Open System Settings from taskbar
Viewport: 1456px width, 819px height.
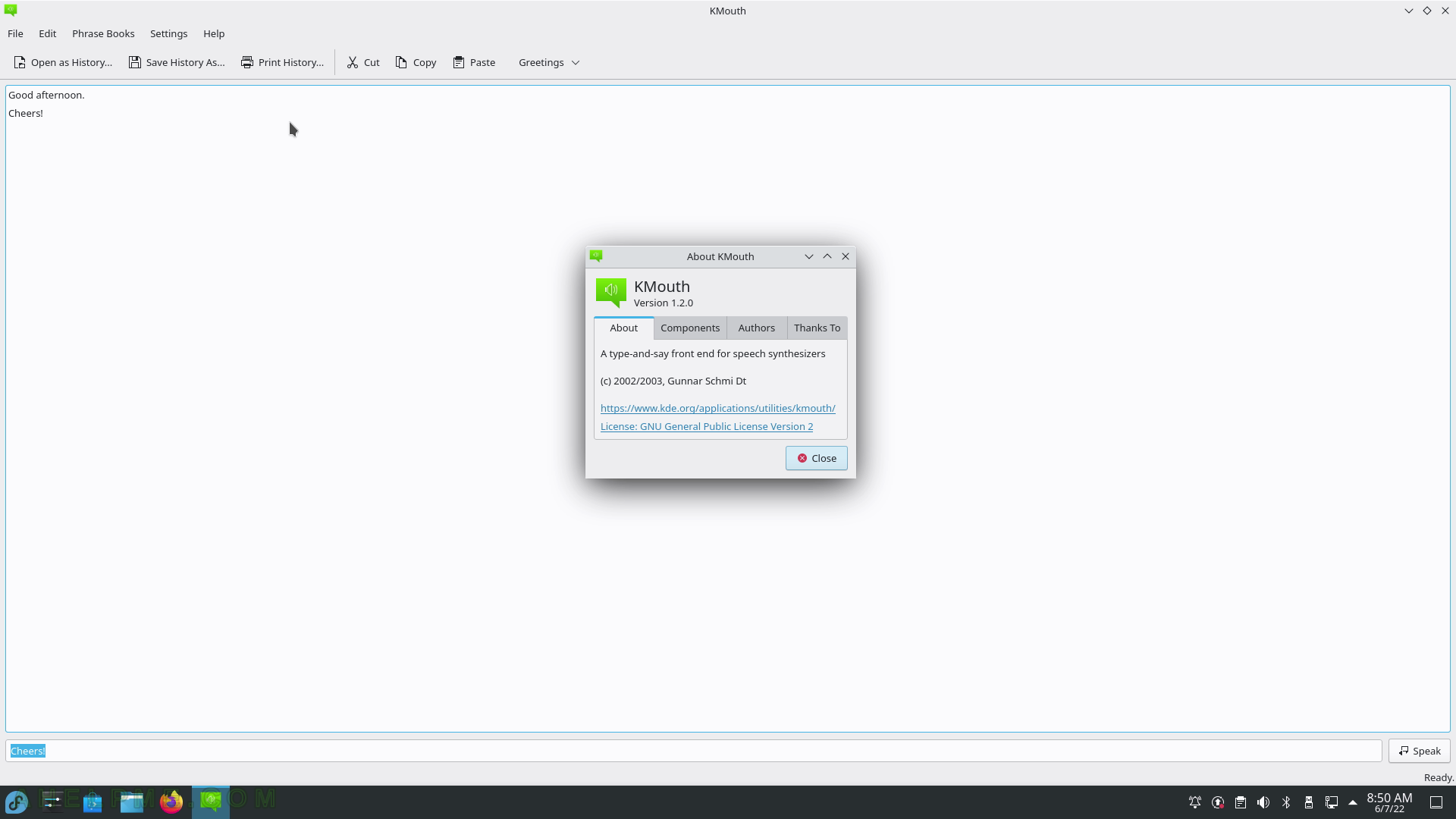pos(52,802)
